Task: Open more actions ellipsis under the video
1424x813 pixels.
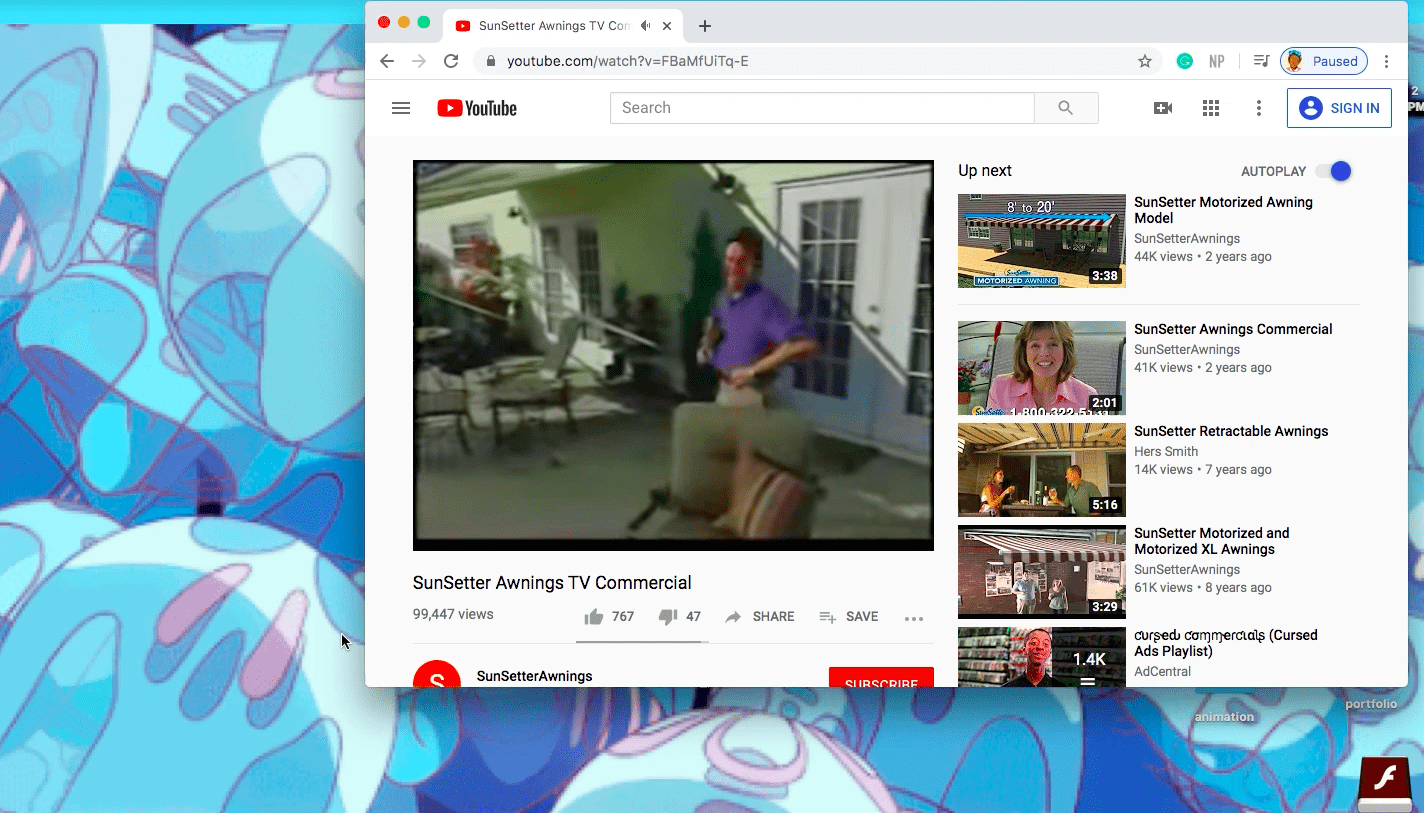Action: click(914, 618)
